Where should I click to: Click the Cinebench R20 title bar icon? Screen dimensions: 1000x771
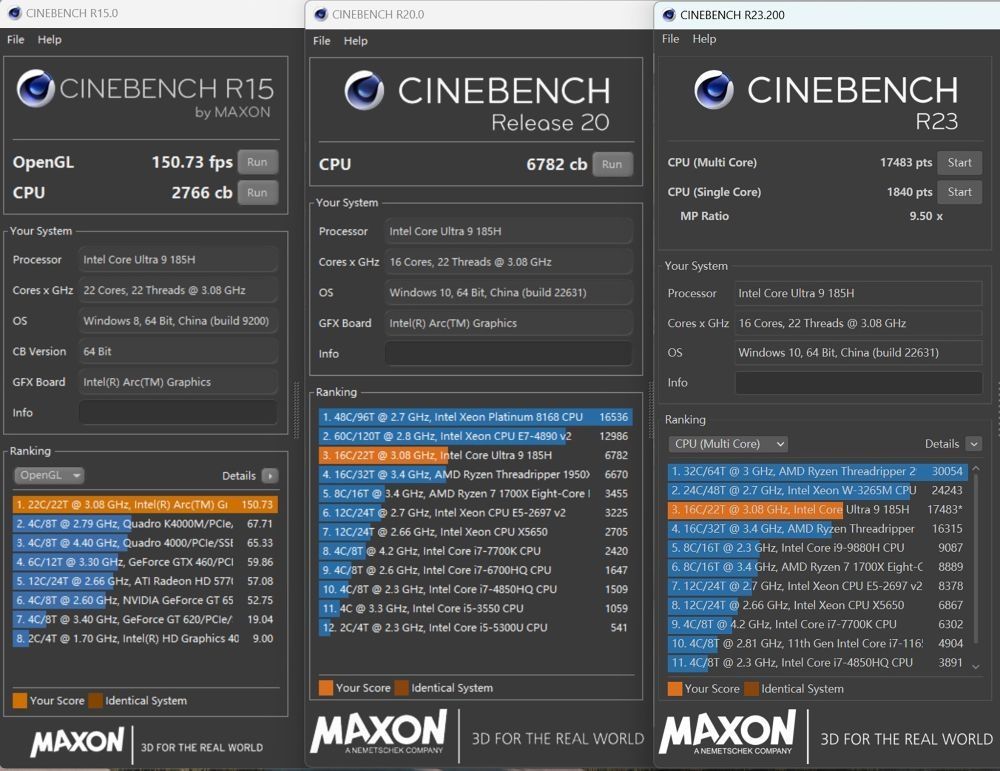pyautogui.click(x=320, y=14)
